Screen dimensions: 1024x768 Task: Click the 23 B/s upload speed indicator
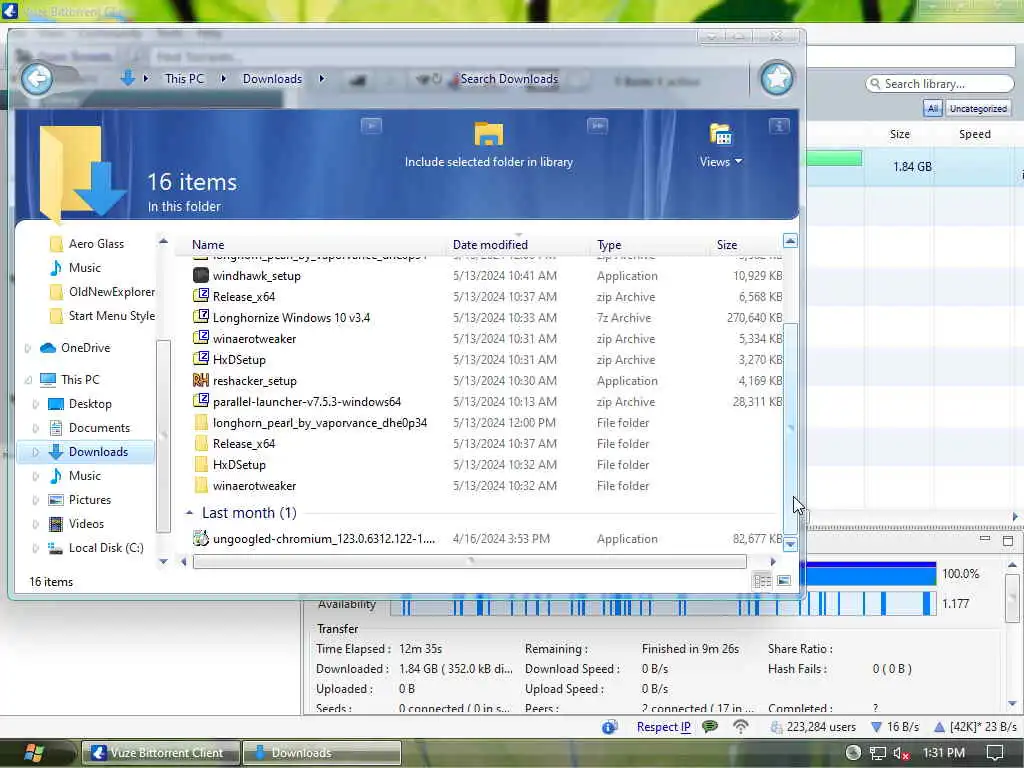(x=974, y=727)
